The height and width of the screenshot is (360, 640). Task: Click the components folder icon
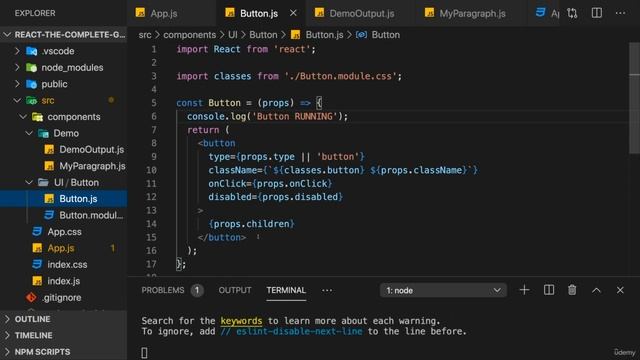coord(38,117)
